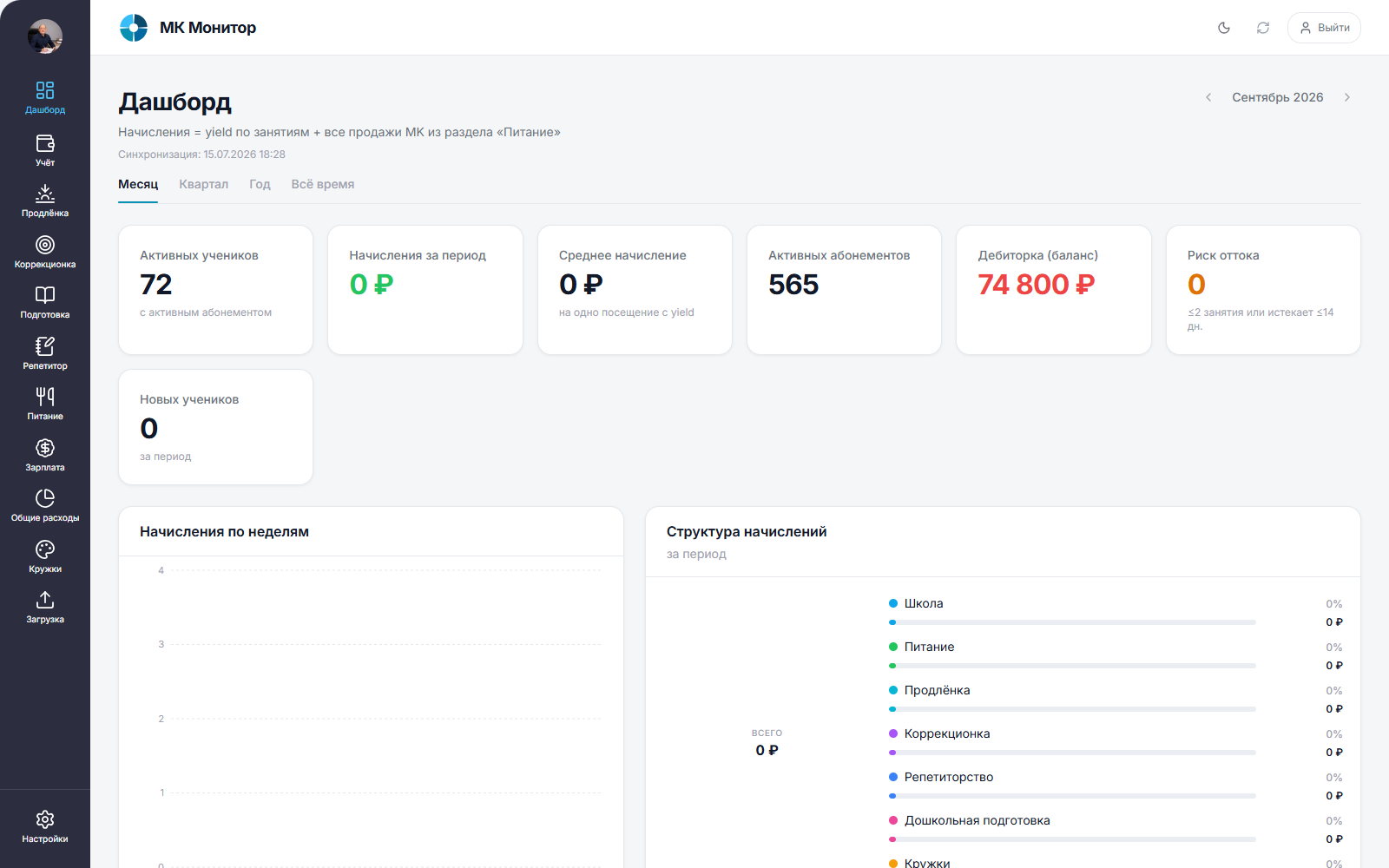This screenshot has height=868, width=1389.
Task: Open the Репетитор section
Action: point(45,353)
